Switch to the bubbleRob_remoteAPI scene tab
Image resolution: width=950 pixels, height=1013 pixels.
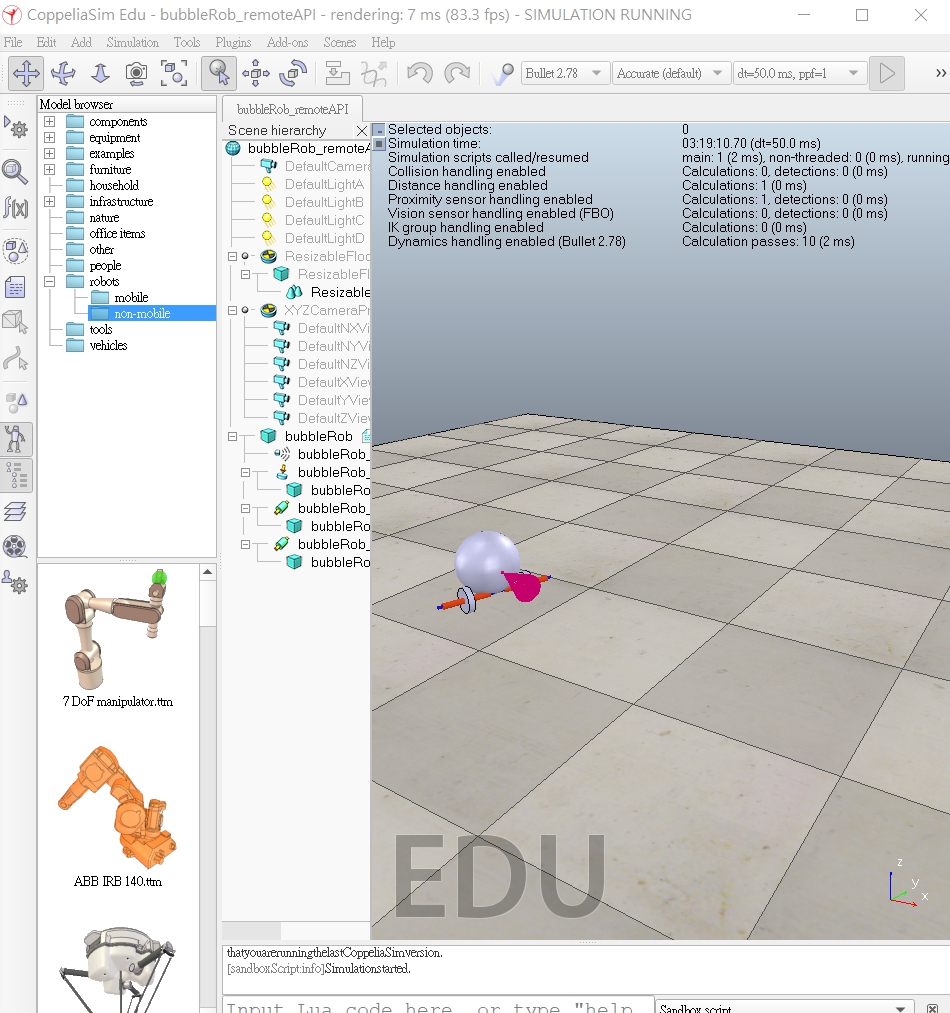pos(292,110)
